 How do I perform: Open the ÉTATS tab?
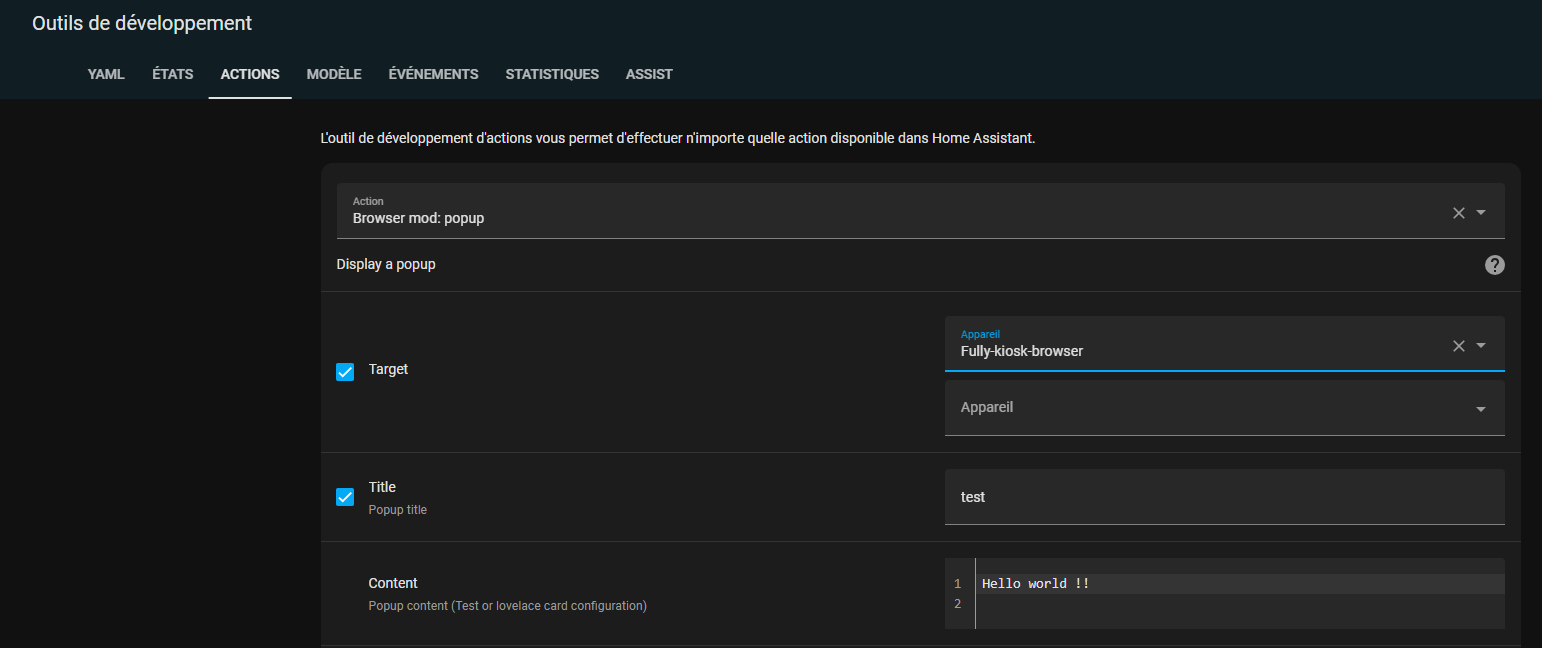[173, 74]
